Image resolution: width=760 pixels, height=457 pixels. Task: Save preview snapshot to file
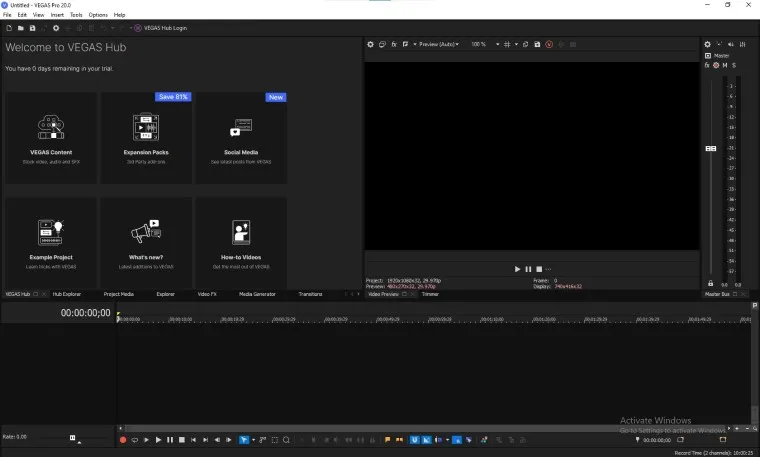(x=537, y=44)
